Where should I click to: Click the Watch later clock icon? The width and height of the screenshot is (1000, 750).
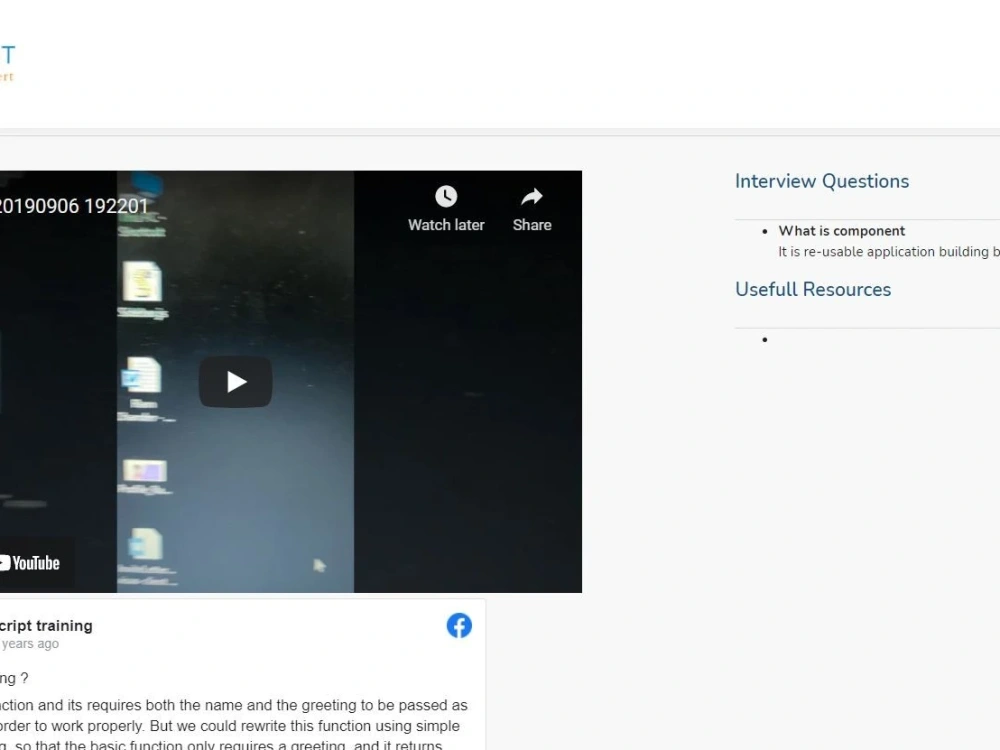[x=446, y=196]
